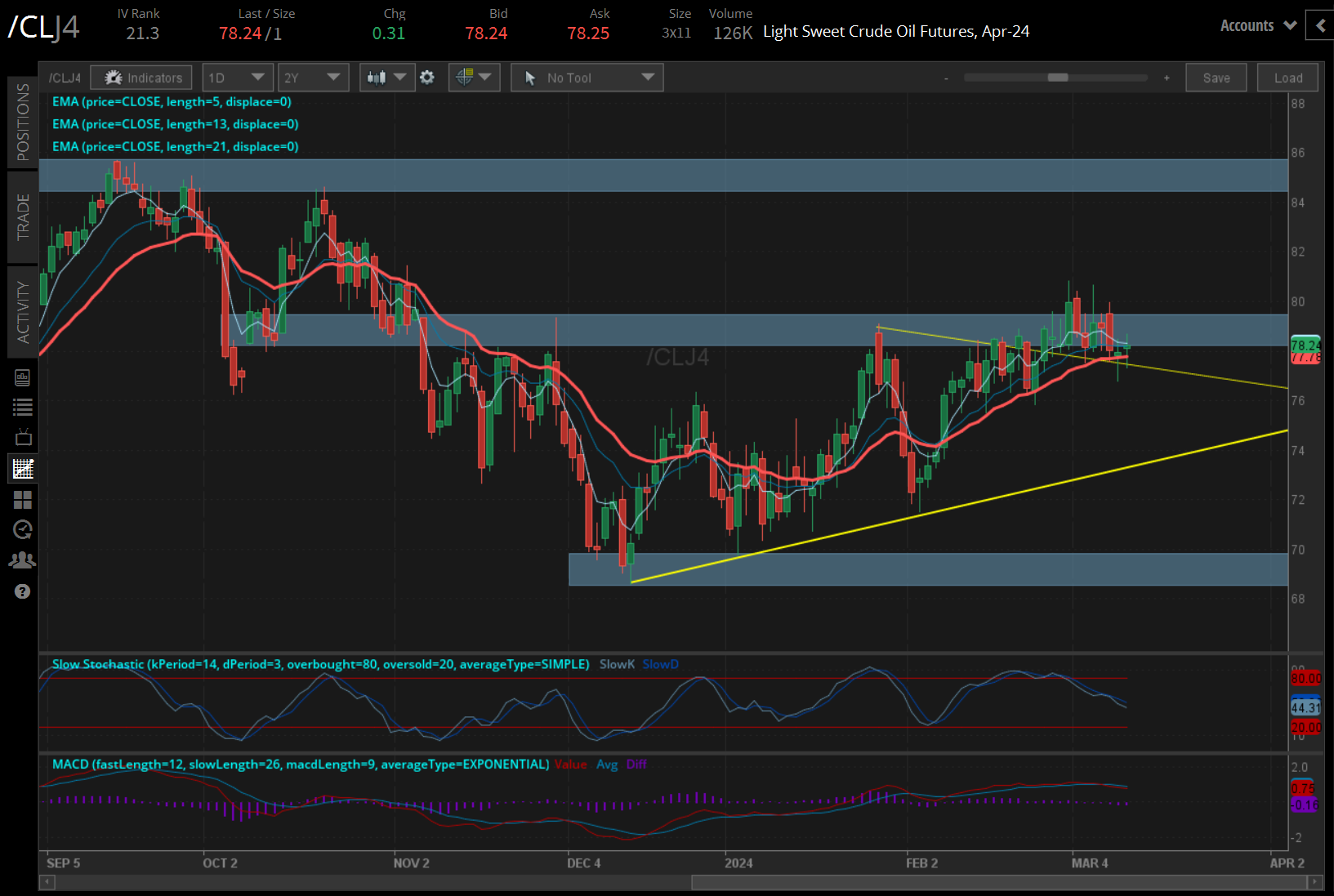Switch to the TRADE side tab
The height and width of the screenshot is (896, 1334).
[22, 216]
